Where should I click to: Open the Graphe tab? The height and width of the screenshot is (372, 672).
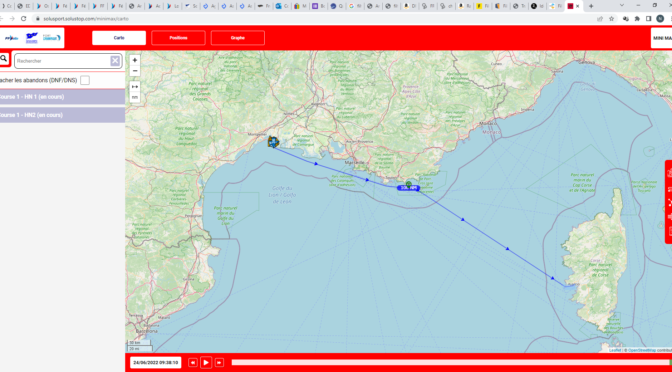pyautogui.click(x=237, y=38)
